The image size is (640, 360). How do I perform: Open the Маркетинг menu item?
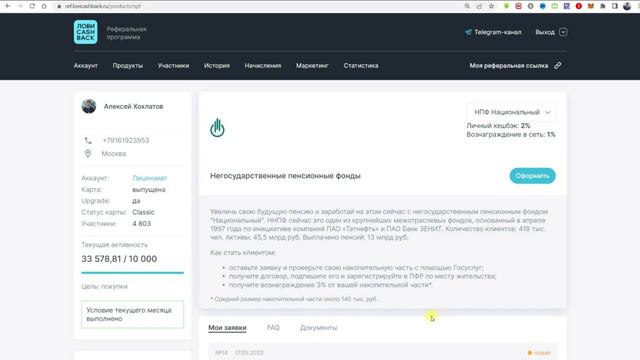[312, 66]
